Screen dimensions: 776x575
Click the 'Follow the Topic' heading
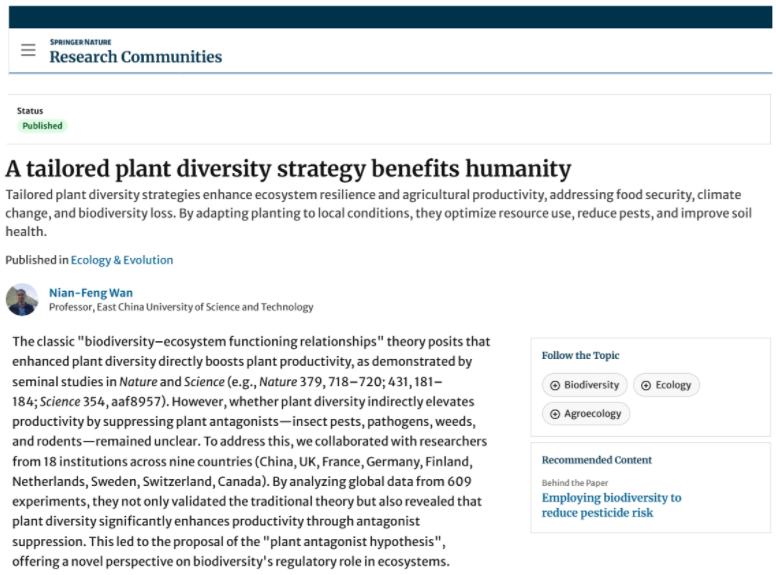click(x=580, y=355)
